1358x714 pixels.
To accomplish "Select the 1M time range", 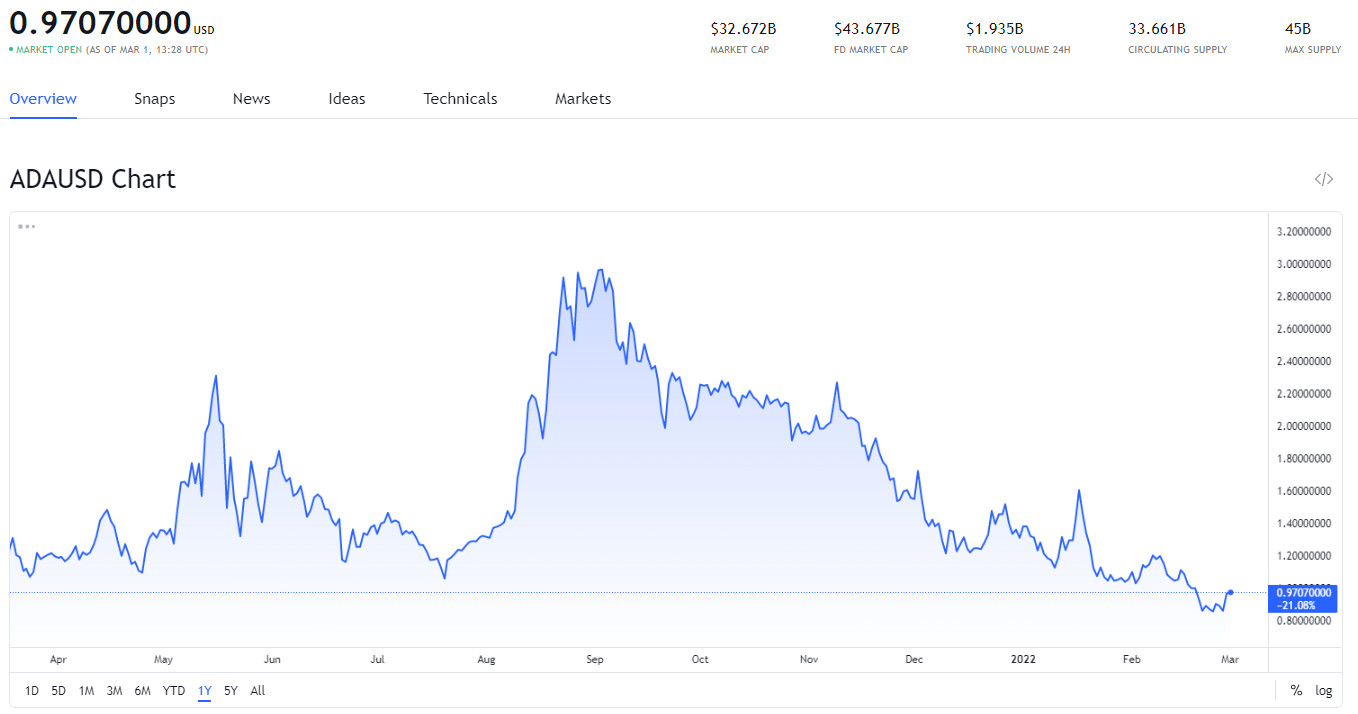I will 87,690.
